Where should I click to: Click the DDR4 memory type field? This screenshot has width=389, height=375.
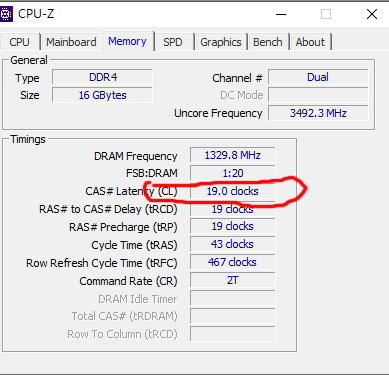tap(102, 77)
